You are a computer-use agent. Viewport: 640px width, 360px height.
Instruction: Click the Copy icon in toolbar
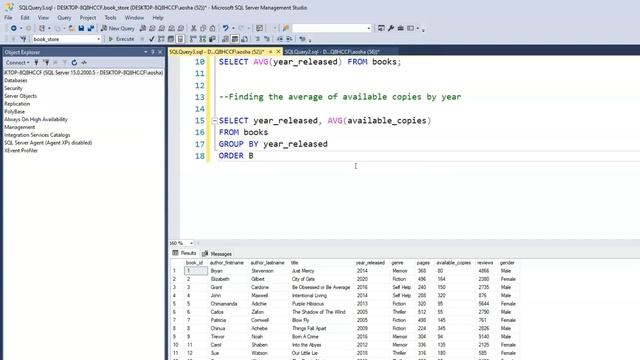(203, 28)
